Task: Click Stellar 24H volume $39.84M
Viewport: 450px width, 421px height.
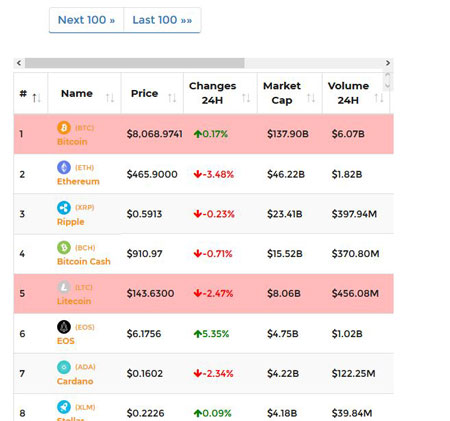Action: (352, 413)
